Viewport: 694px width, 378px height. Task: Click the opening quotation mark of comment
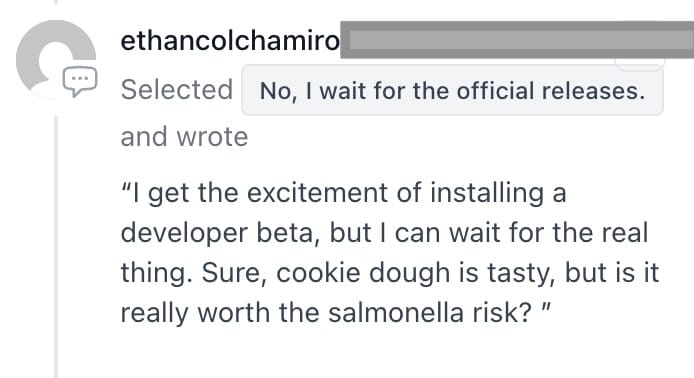(126, 187)
